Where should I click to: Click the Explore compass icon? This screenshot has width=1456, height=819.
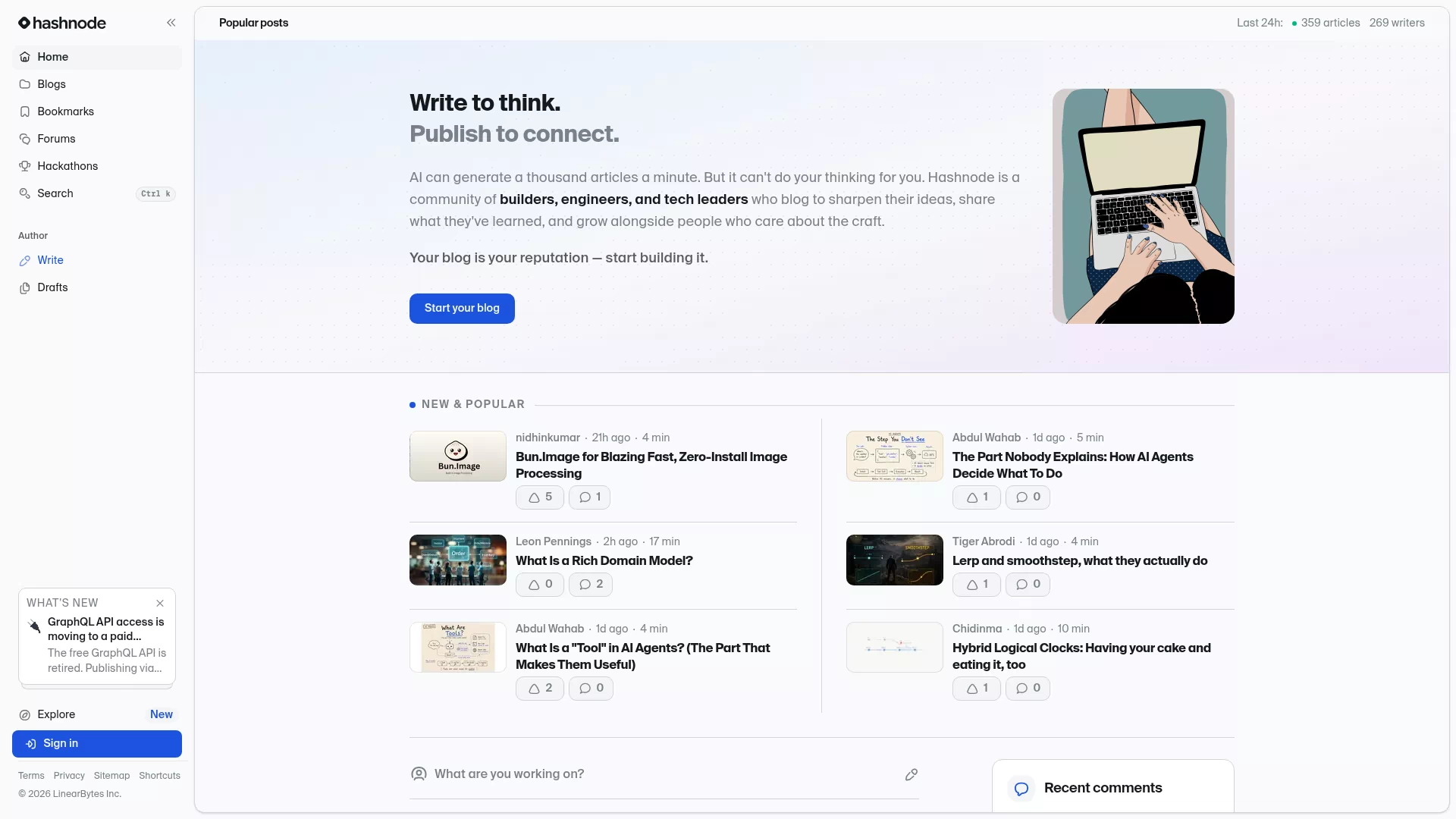click(x=25, y=714)
